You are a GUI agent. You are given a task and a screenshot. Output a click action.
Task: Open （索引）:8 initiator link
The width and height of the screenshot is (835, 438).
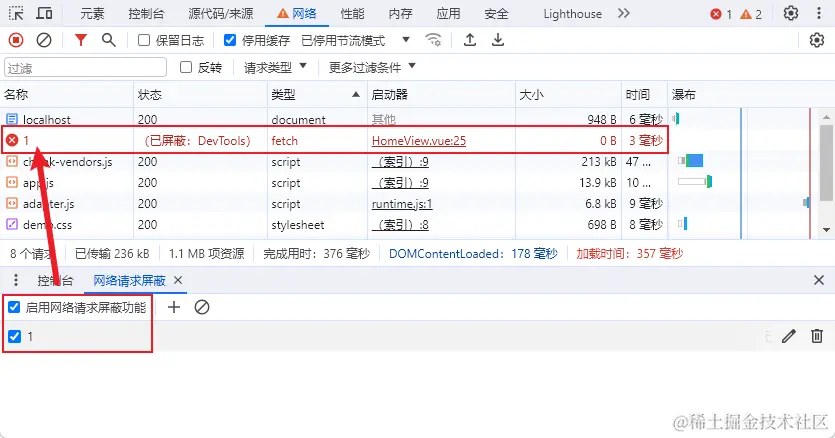click(x=400, y=225)
